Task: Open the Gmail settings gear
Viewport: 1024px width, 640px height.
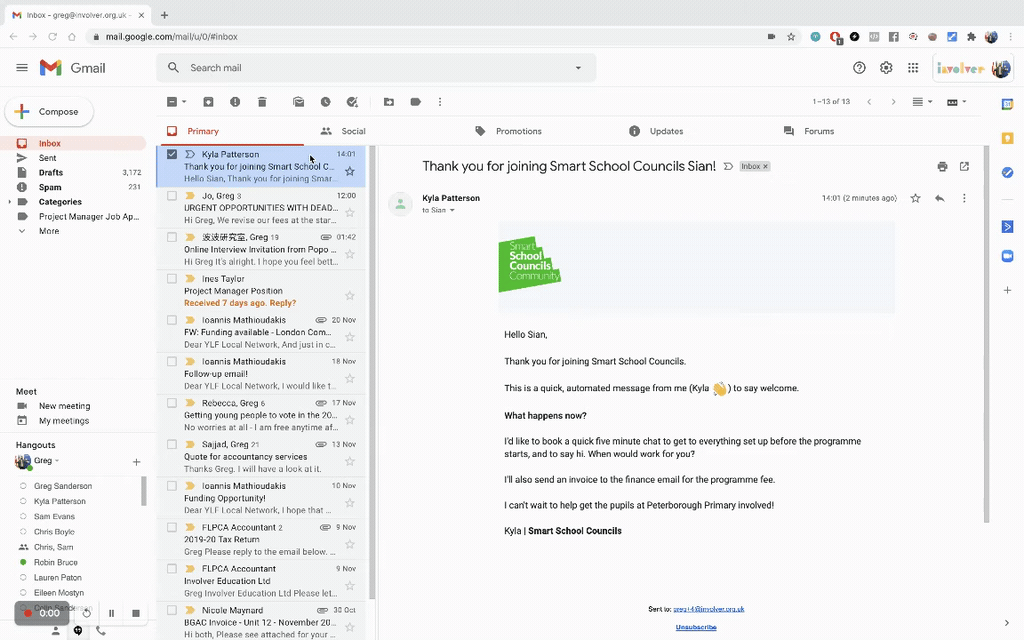Action: point(886,67)
